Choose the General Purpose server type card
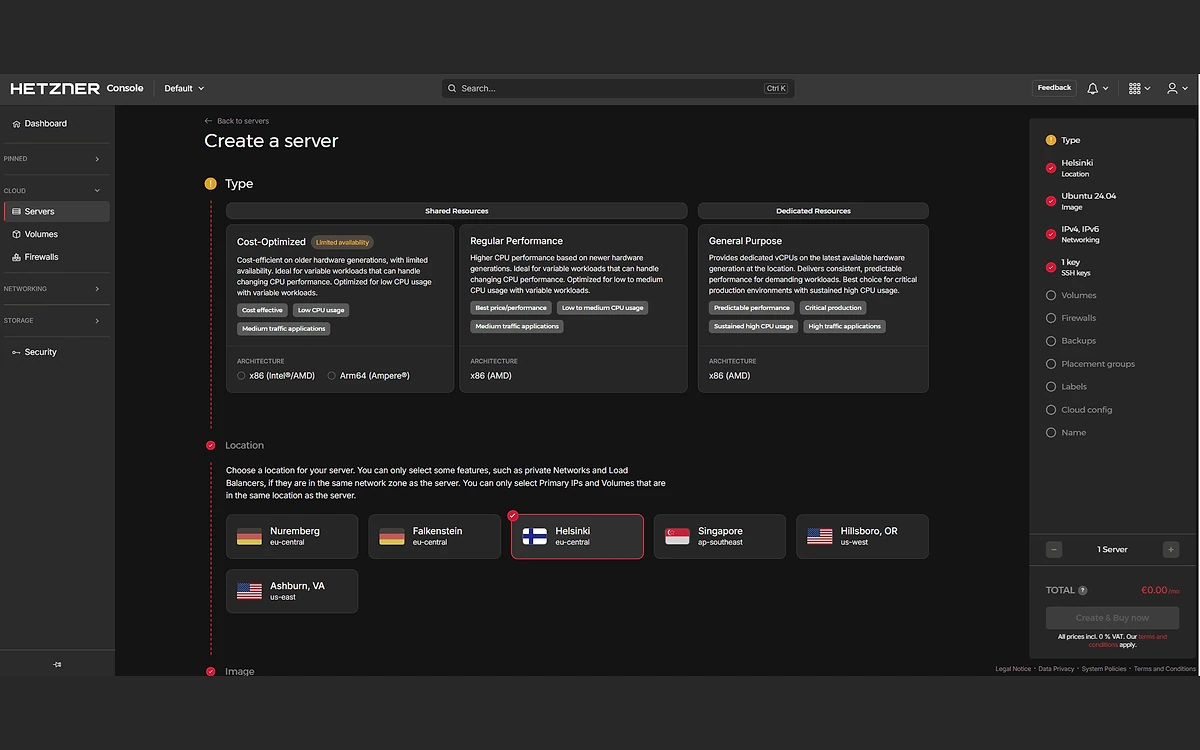The image size is (1200, 750). pyautogui.click(x=813, y=308)
